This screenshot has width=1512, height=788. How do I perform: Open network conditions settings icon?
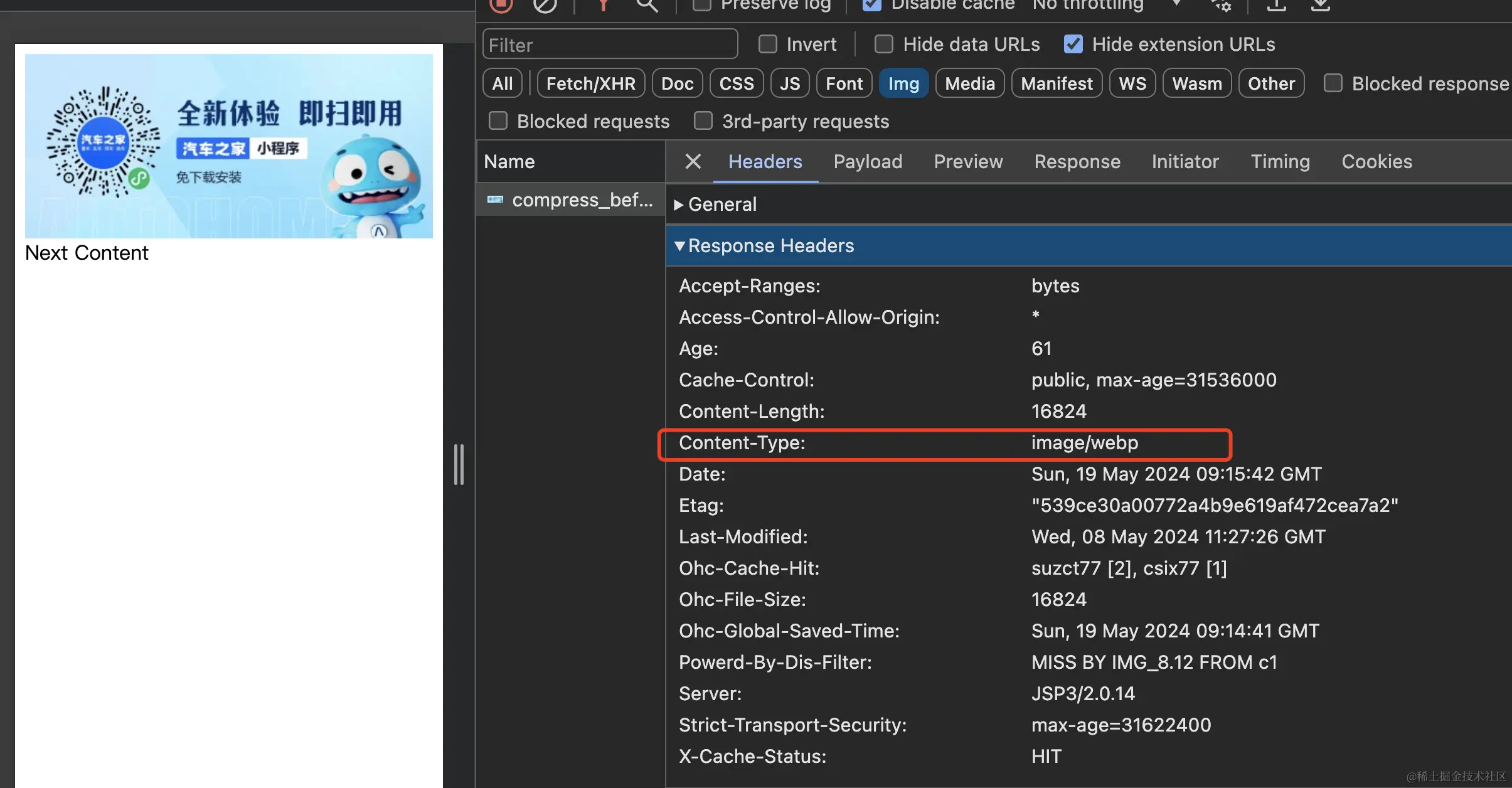[1221, 5]
